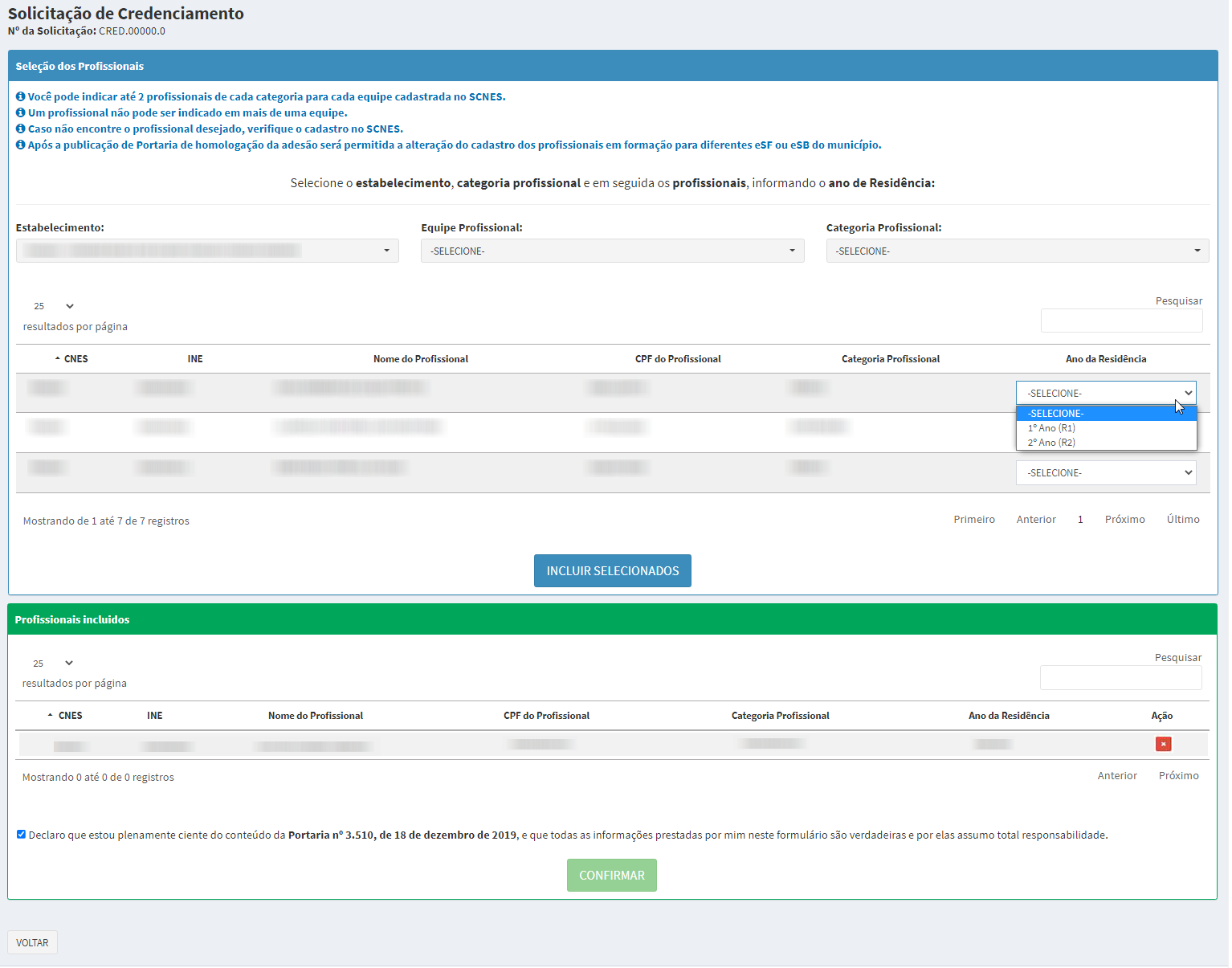
Task: Open the Estabelecimento dropdown
Action: pos(207,251)
